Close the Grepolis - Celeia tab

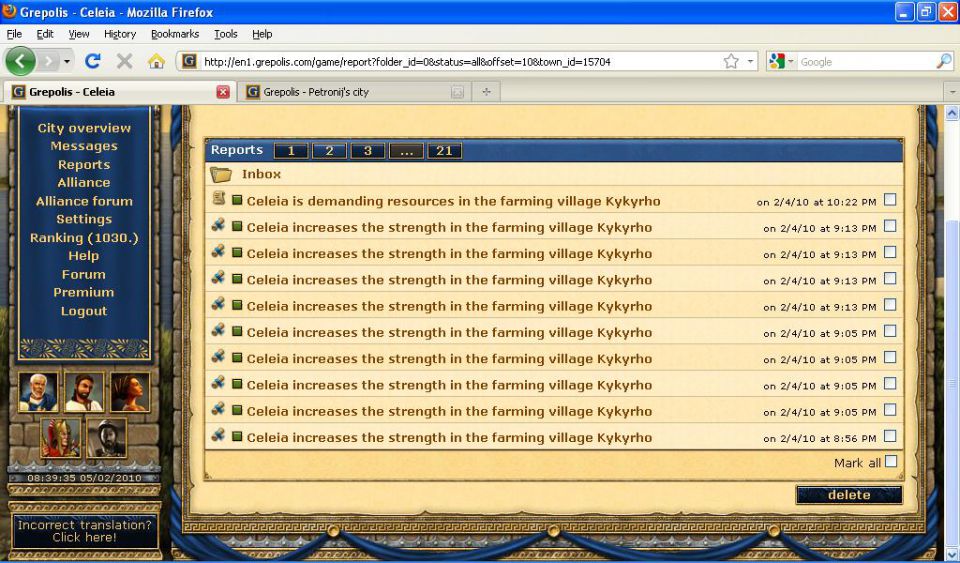(223, 92)
